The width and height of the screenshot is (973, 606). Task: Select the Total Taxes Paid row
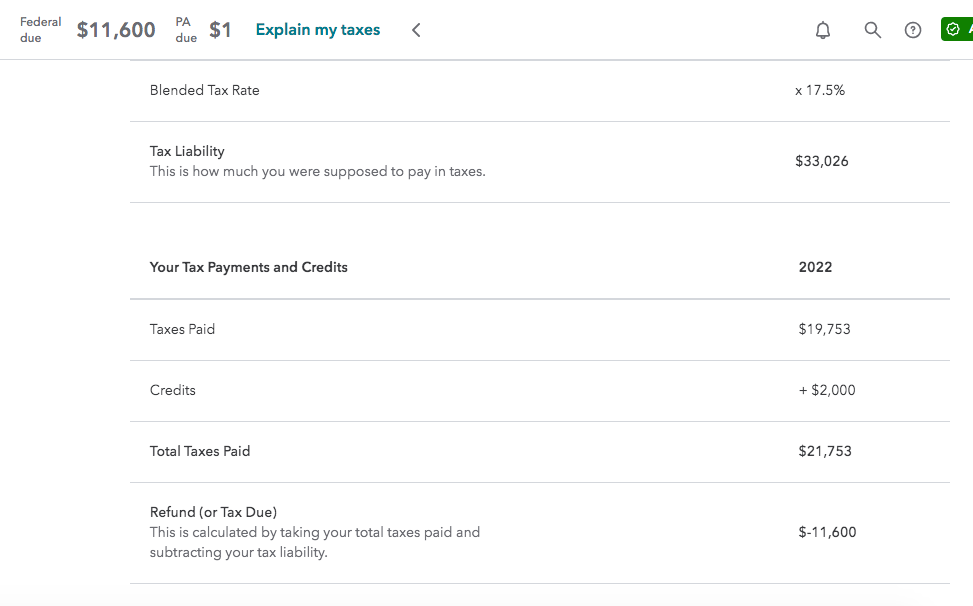coord(540,452)
